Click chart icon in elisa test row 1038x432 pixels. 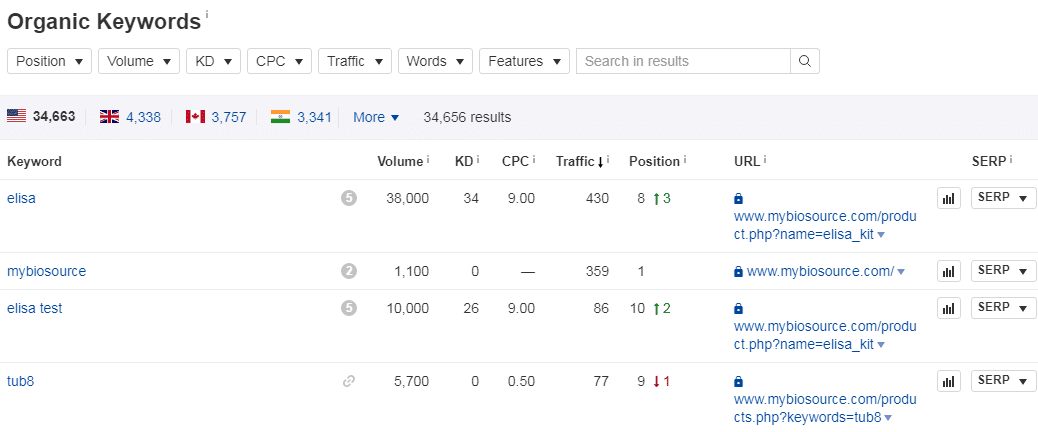click(x=949, y=308)
